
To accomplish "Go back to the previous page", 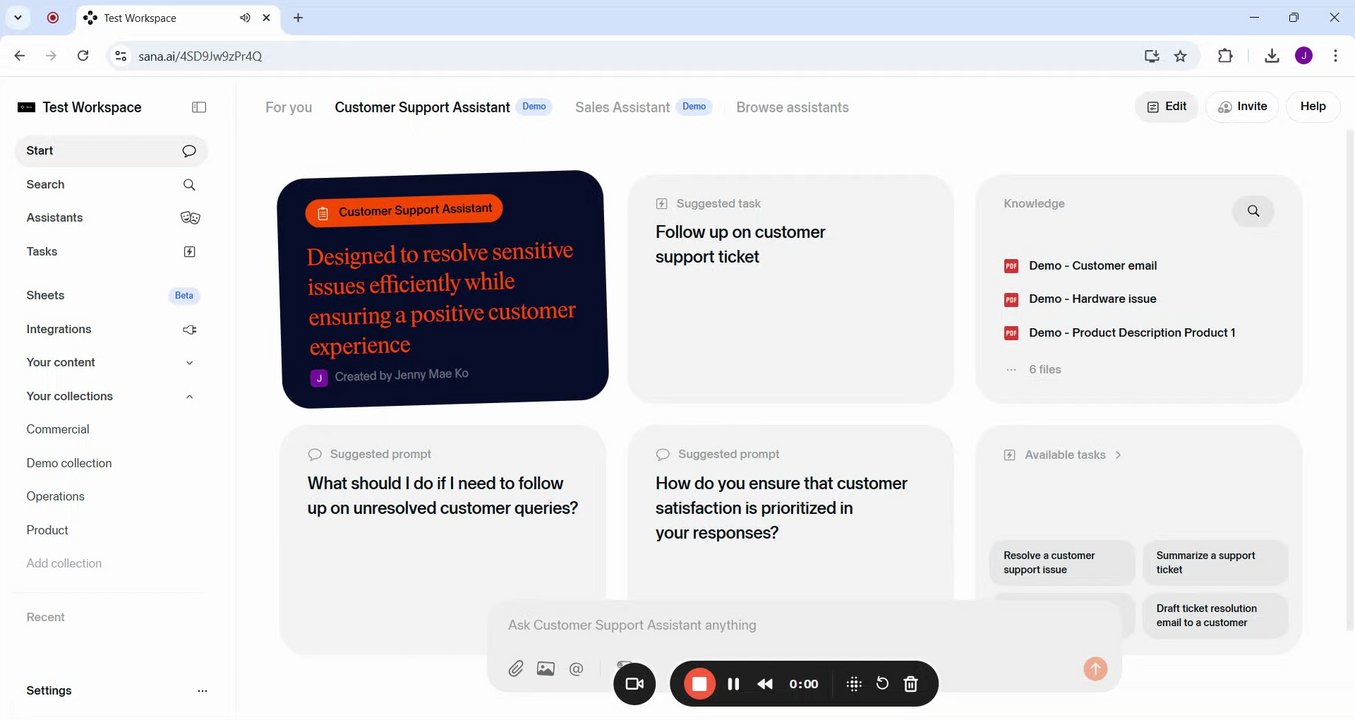I will tap(20, 56).
